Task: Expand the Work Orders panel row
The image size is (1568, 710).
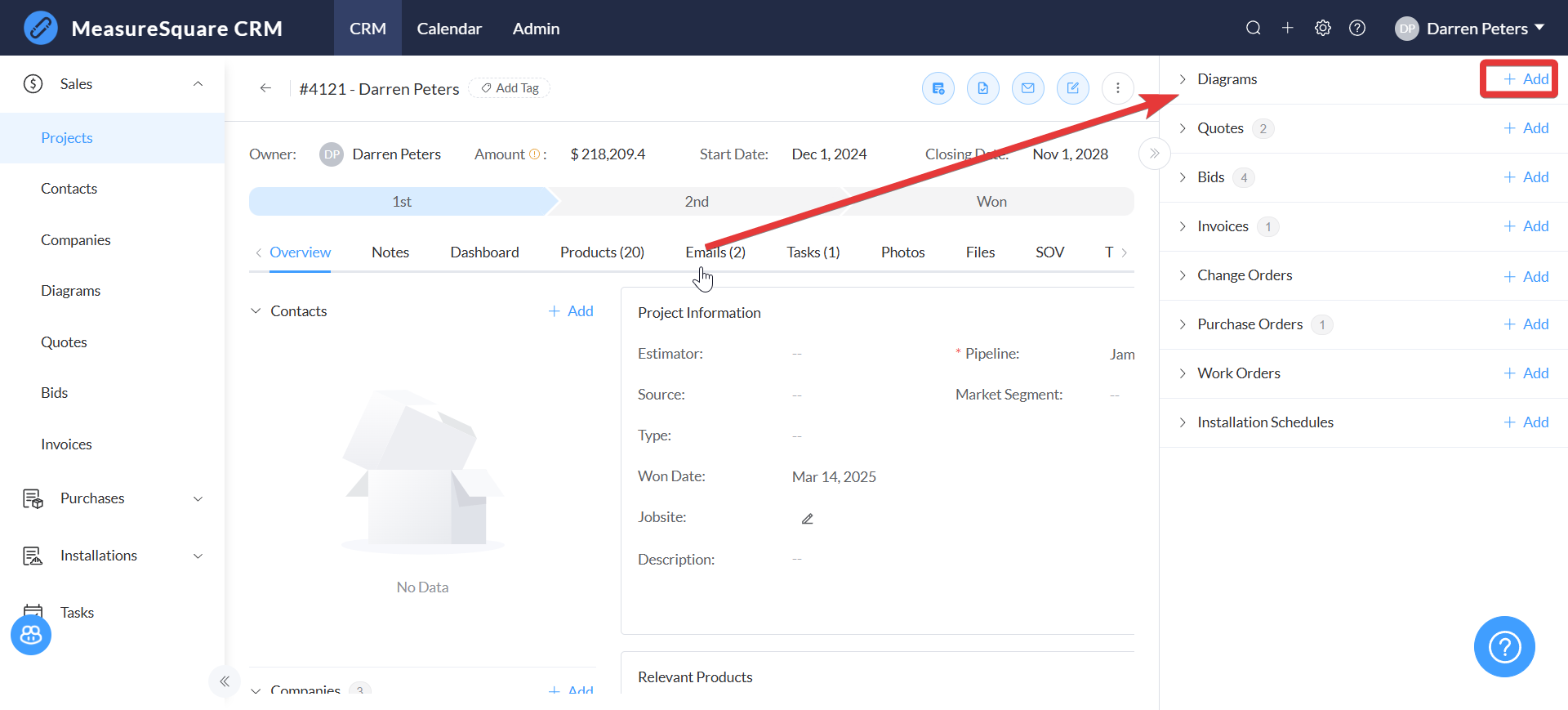Action: click(x=1183, y=373)
